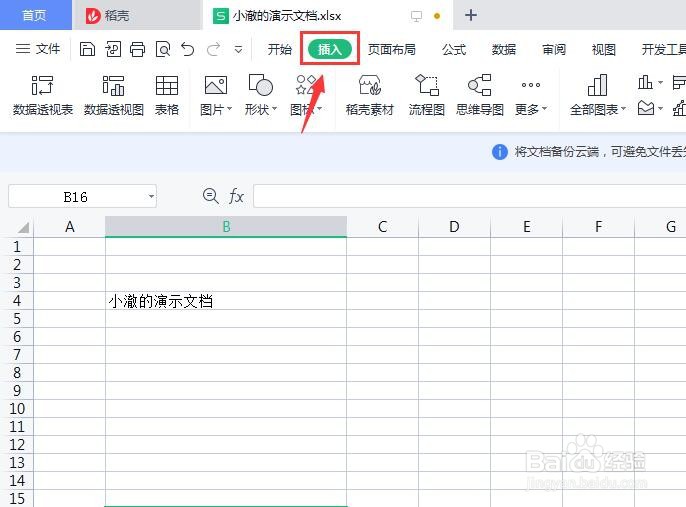Viewport: 686px width, 507px height.
Task: Click the Save icon in quick toolbar
Action: [87, 49]
